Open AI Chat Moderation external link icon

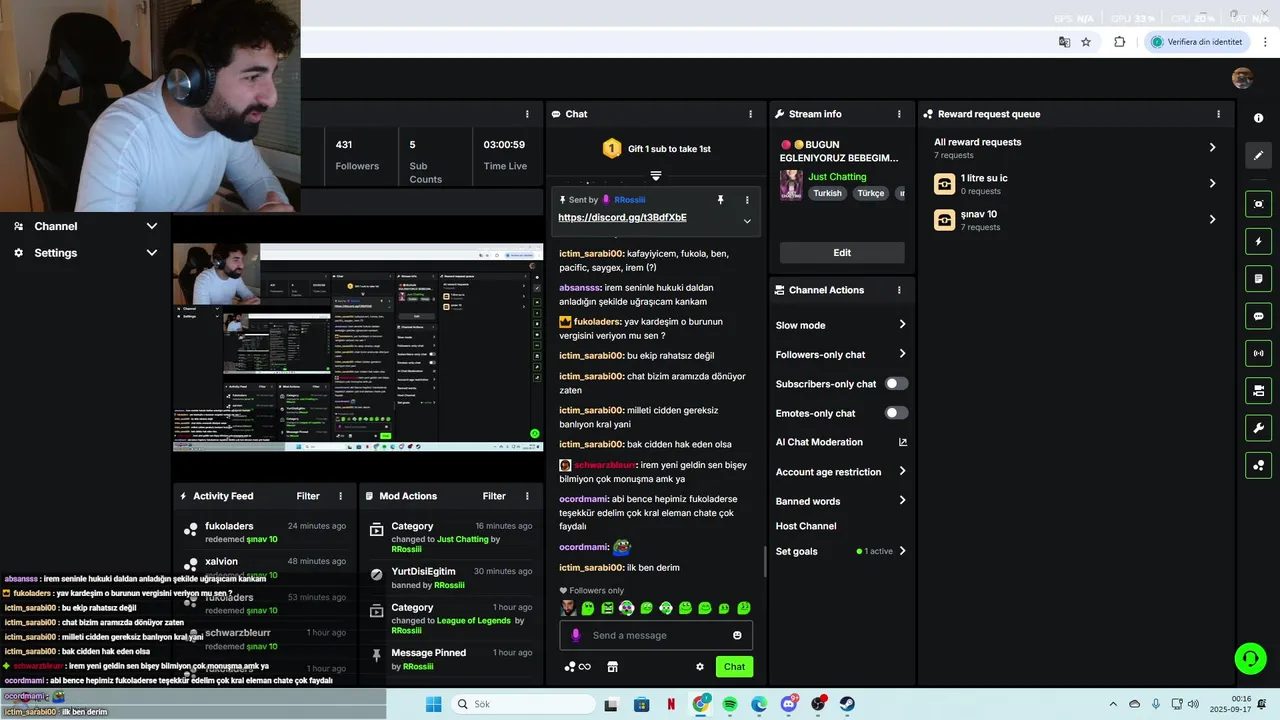(x=903, y=442)
